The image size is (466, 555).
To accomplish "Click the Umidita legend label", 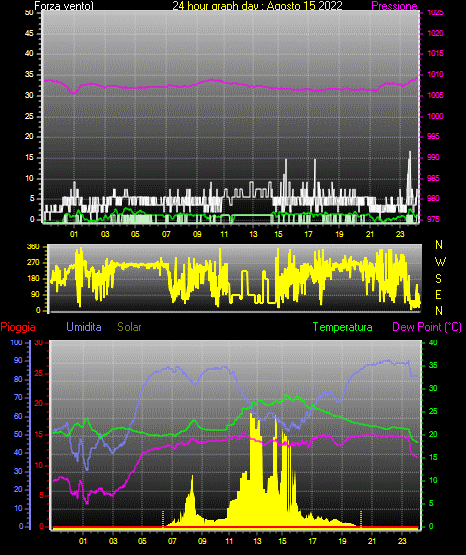I will pyautogui.click(x=84, y=327).
